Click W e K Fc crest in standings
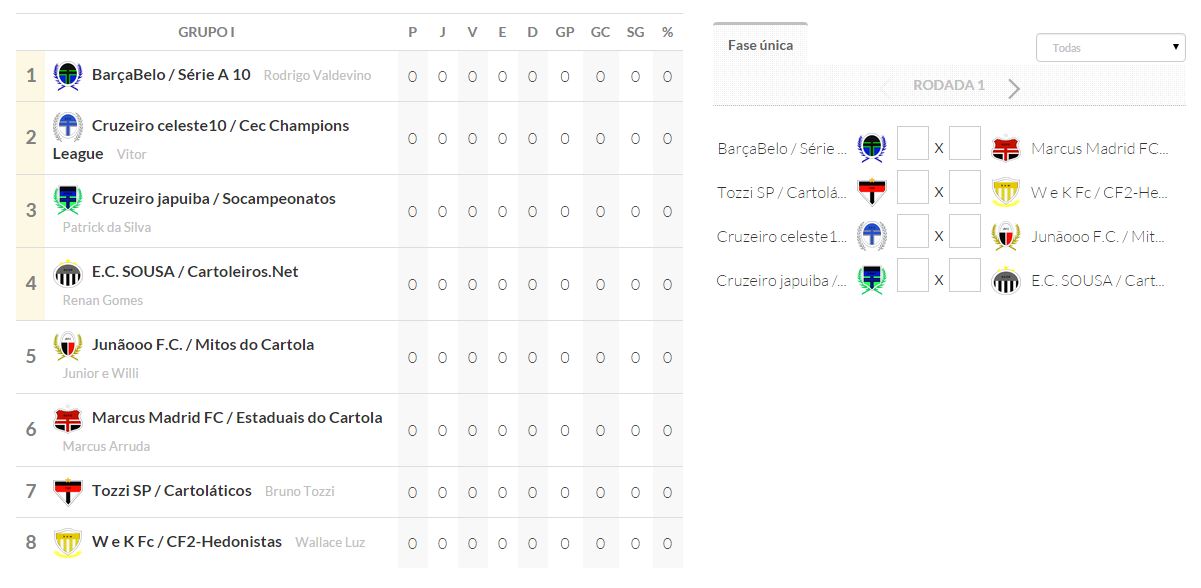This screenshot has width=1201, height=588. pos(67,543)
